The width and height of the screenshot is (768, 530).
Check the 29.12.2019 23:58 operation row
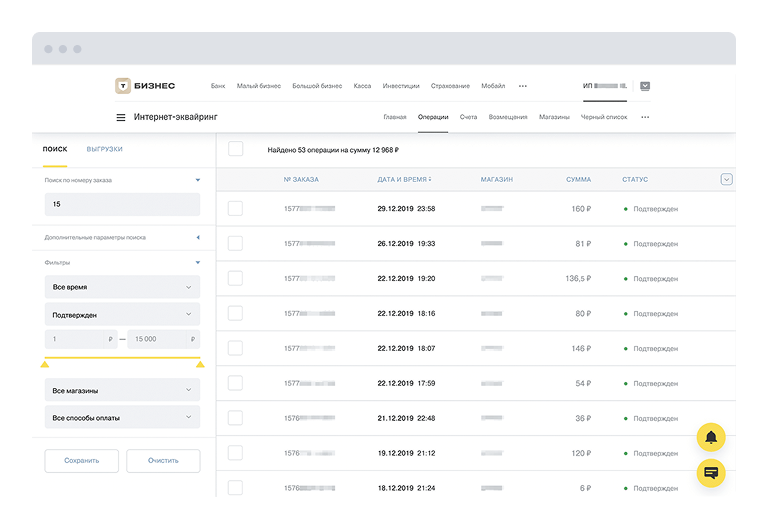[236, 208]
